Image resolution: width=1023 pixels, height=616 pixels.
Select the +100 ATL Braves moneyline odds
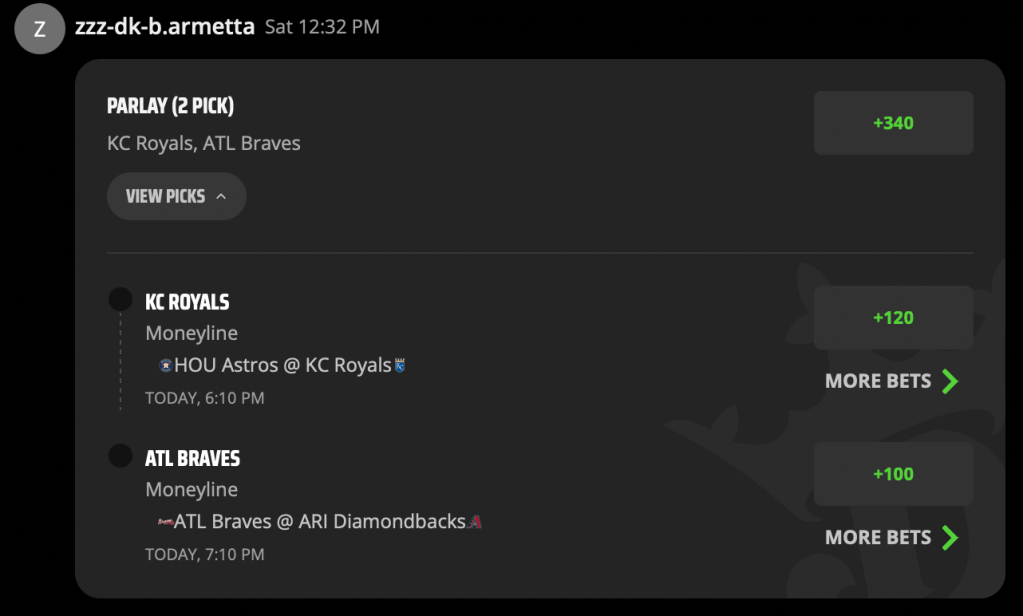tap(893, 474)
